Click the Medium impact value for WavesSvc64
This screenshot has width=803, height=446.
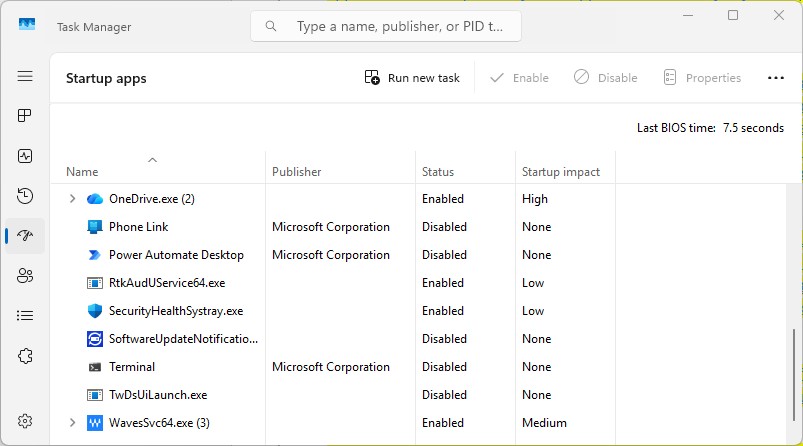tap(544, 423)
